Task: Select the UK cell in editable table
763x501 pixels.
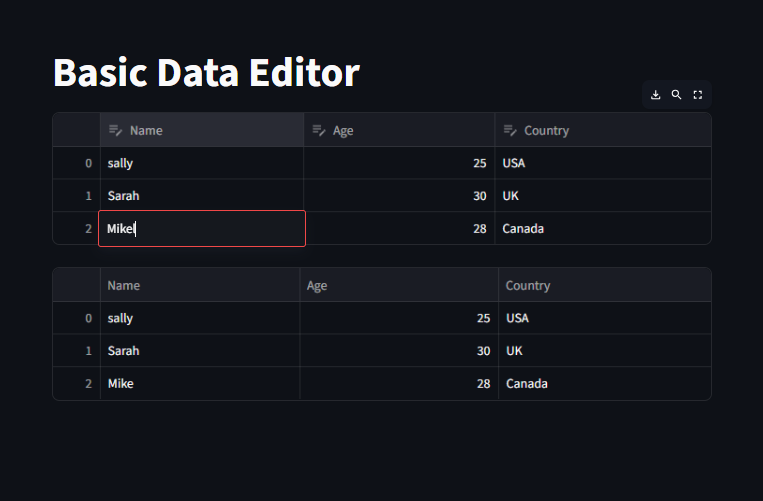Action: pyautogui.click(x=603, y=196)
